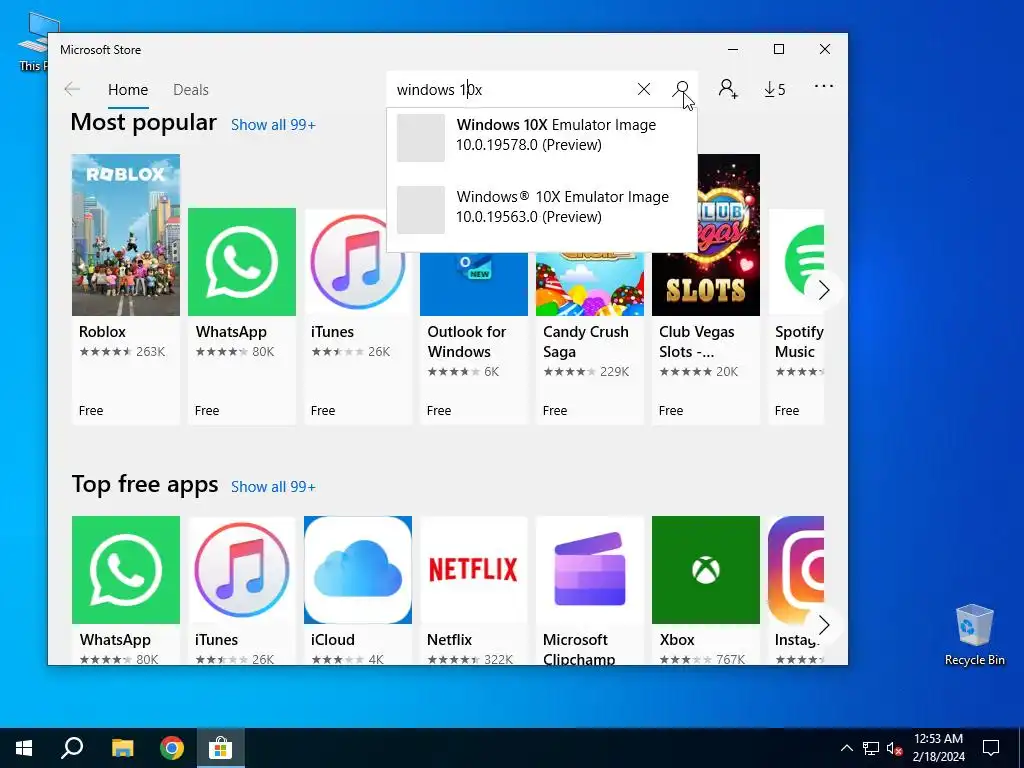The height and width of the screenshot is (768, 1024).
Task: Go back with the arrow button
Action: pyautogui.click(x=72, y=89)
